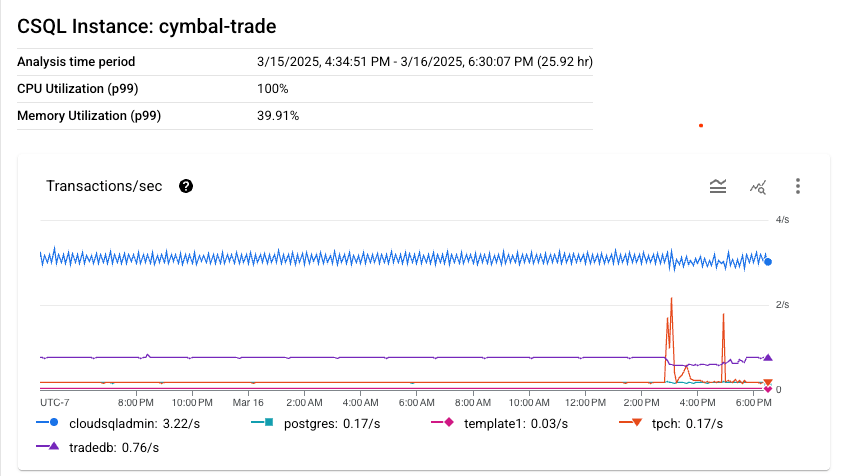Toggle cloudsqladmin series in legend
Image resolution: width=841 pixels, height=476 pixels.
(118, 423)
